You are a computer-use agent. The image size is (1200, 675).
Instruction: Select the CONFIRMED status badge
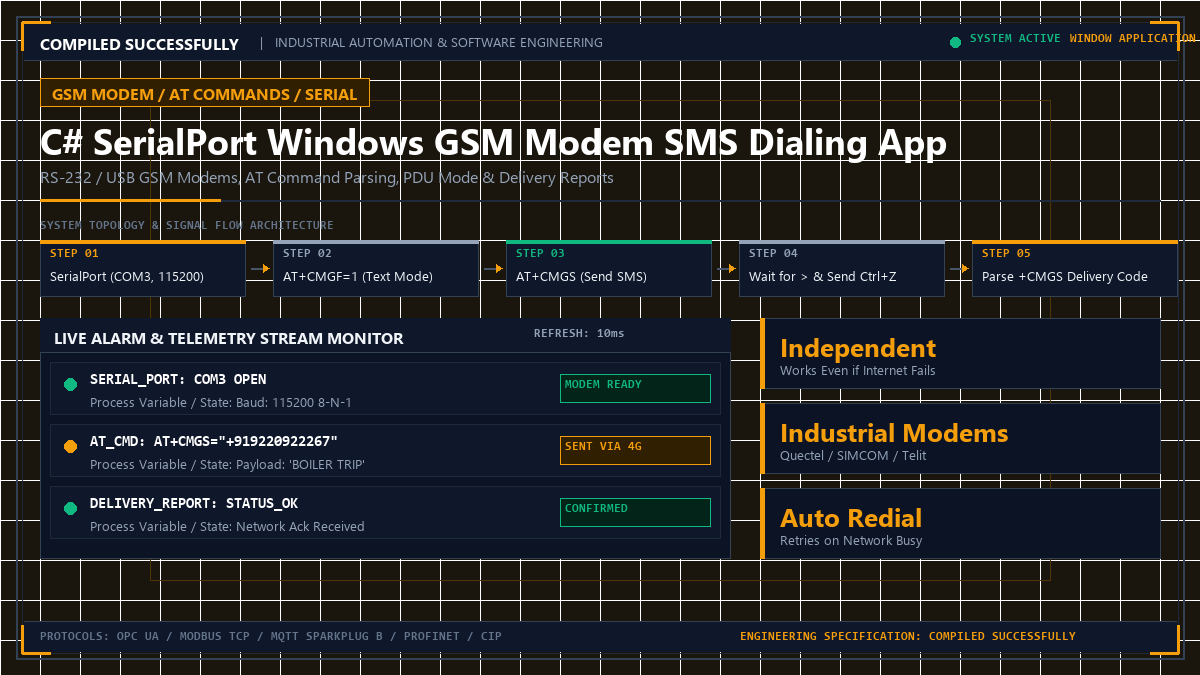[635, 512]
